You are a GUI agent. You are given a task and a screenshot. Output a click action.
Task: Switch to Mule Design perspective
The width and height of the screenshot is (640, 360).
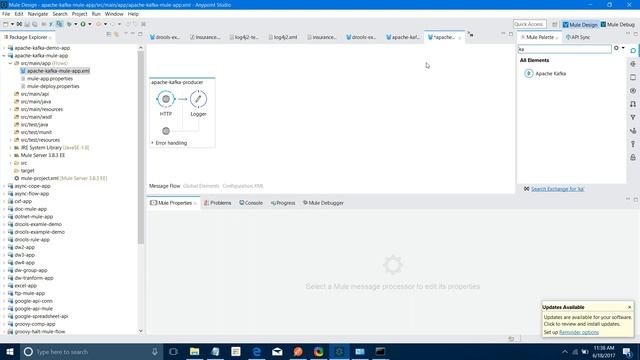point(580,24)
